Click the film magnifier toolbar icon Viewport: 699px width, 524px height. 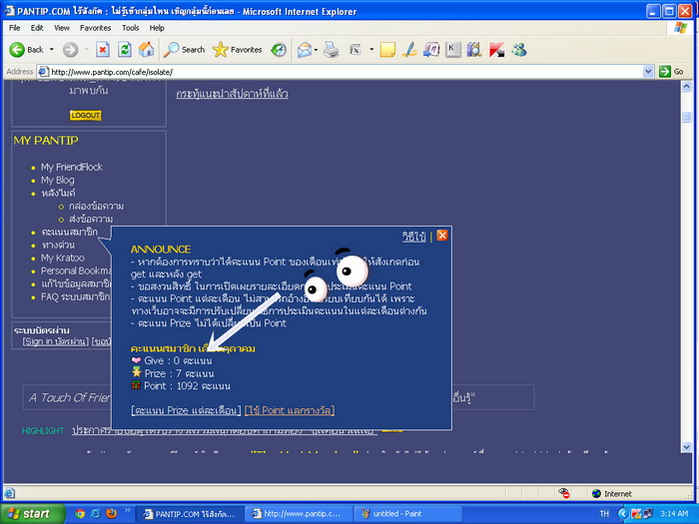[x=474, y=50]
